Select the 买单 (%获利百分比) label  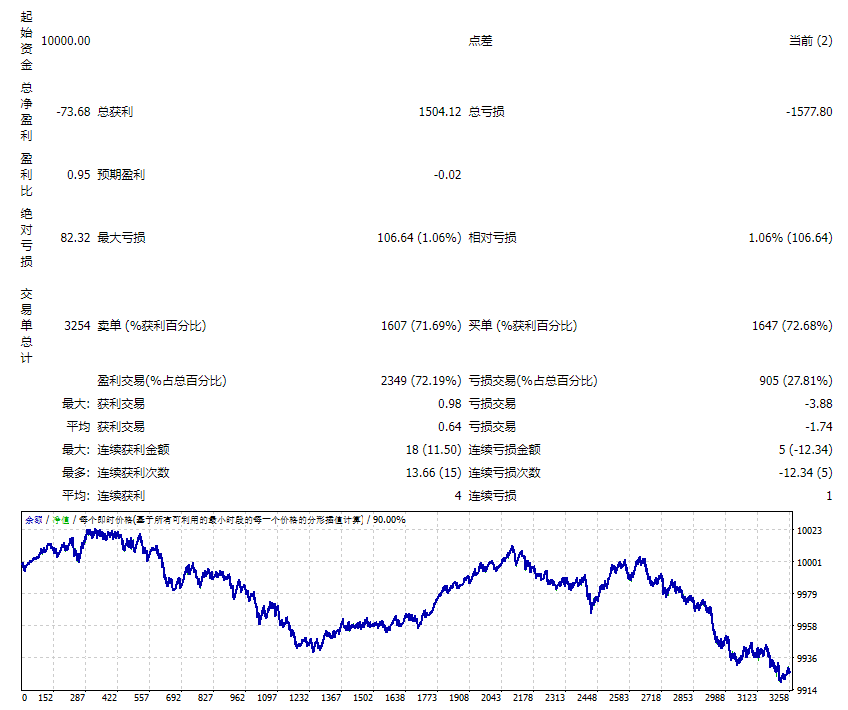[x=522, y=326]
